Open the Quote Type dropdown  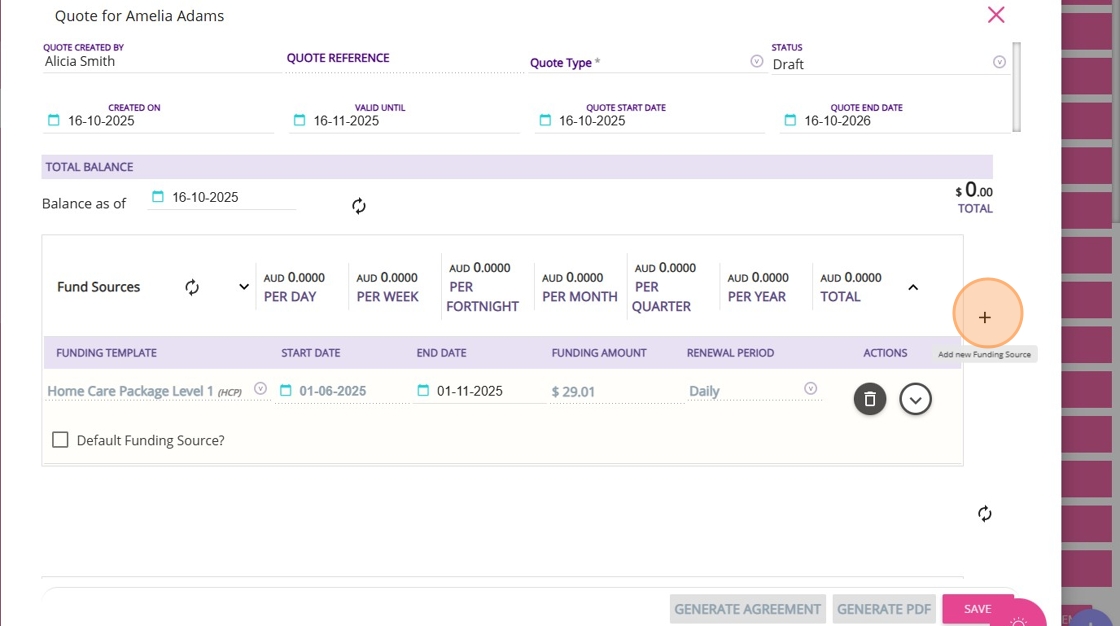point(756,62)
